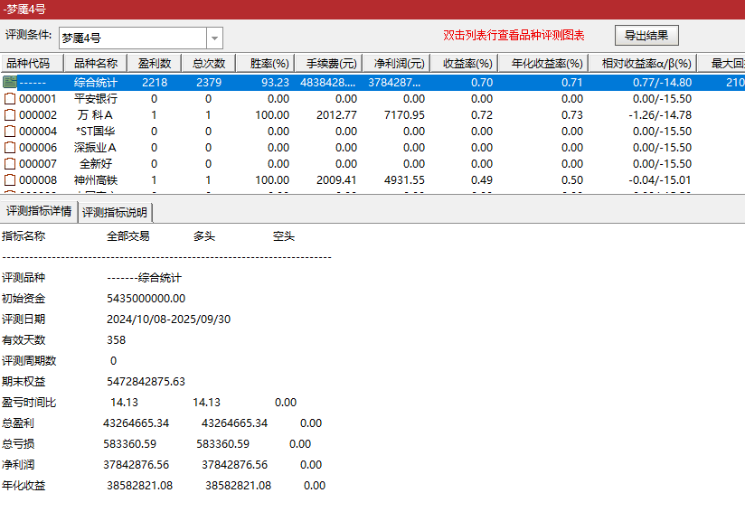The width and height of the screenshot is (745, 510).
Task: Click the 2218 profit count cell
Action: click(155, 83)
